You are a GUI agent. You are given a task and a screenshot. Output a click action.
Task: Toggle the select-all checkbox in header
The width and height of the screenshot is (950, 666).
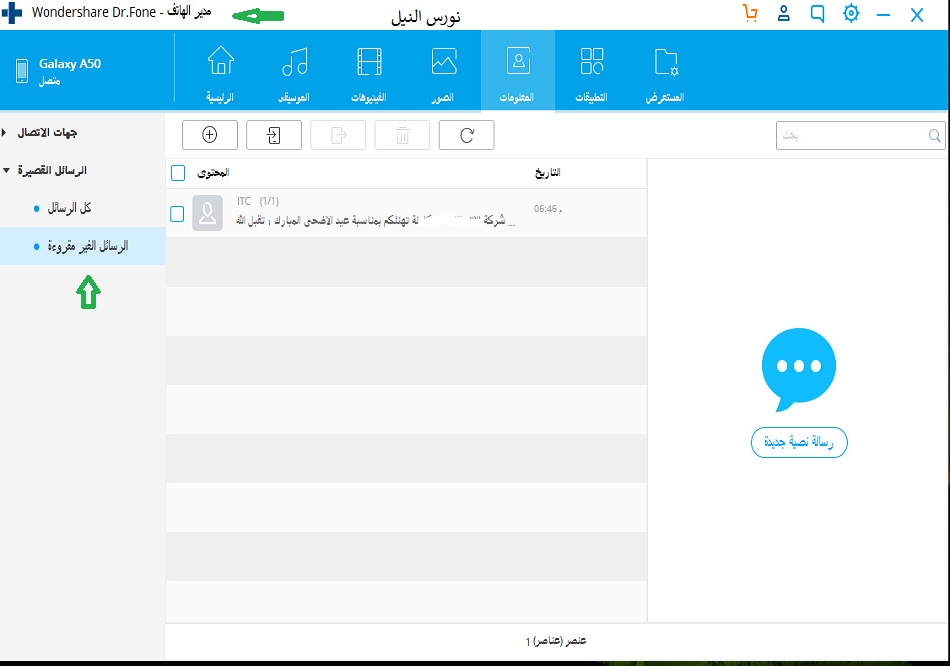(178, 173)
